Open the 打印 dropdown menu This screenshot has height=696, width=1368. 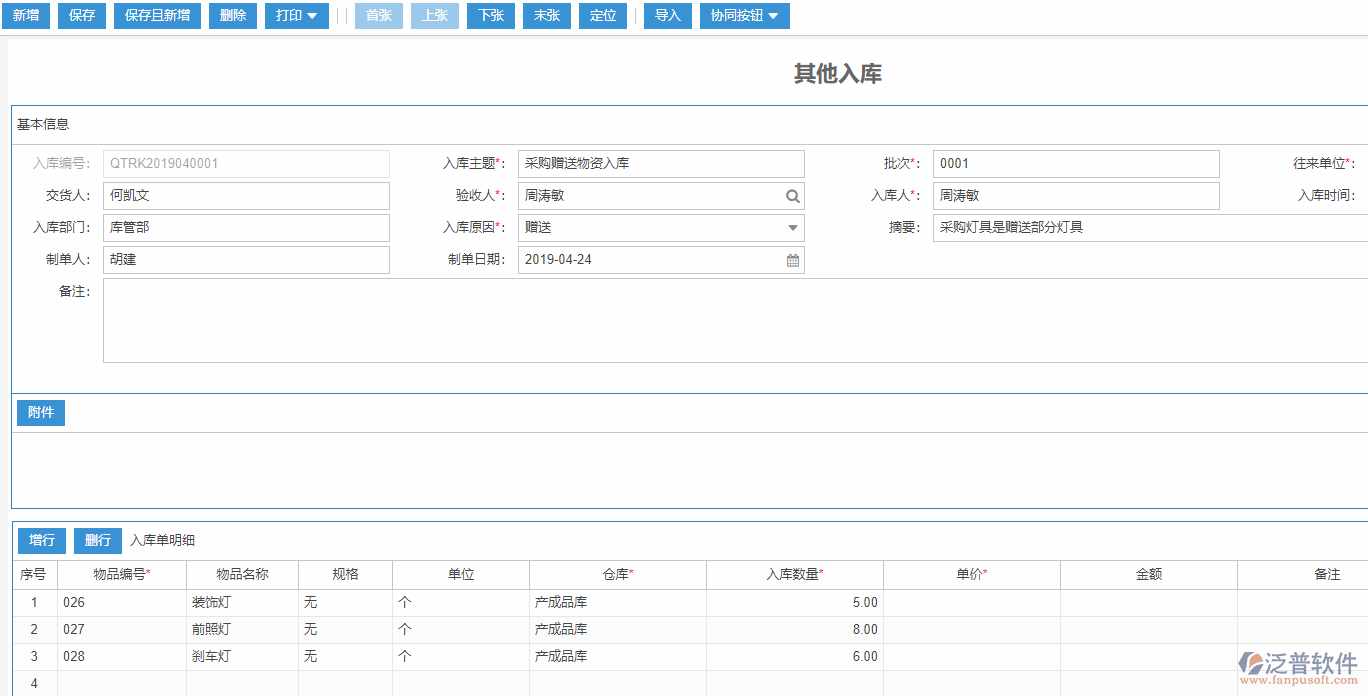click(296, 16)
